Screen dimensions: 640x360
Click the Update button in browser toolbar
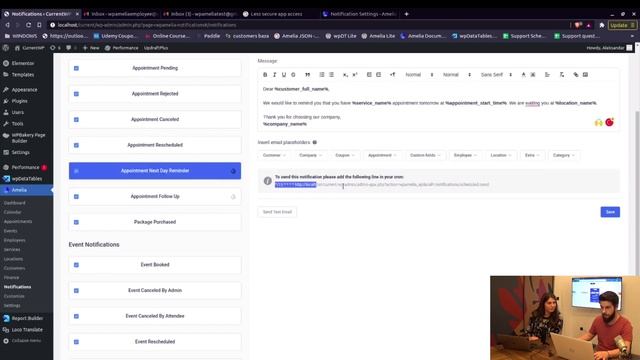622,25
